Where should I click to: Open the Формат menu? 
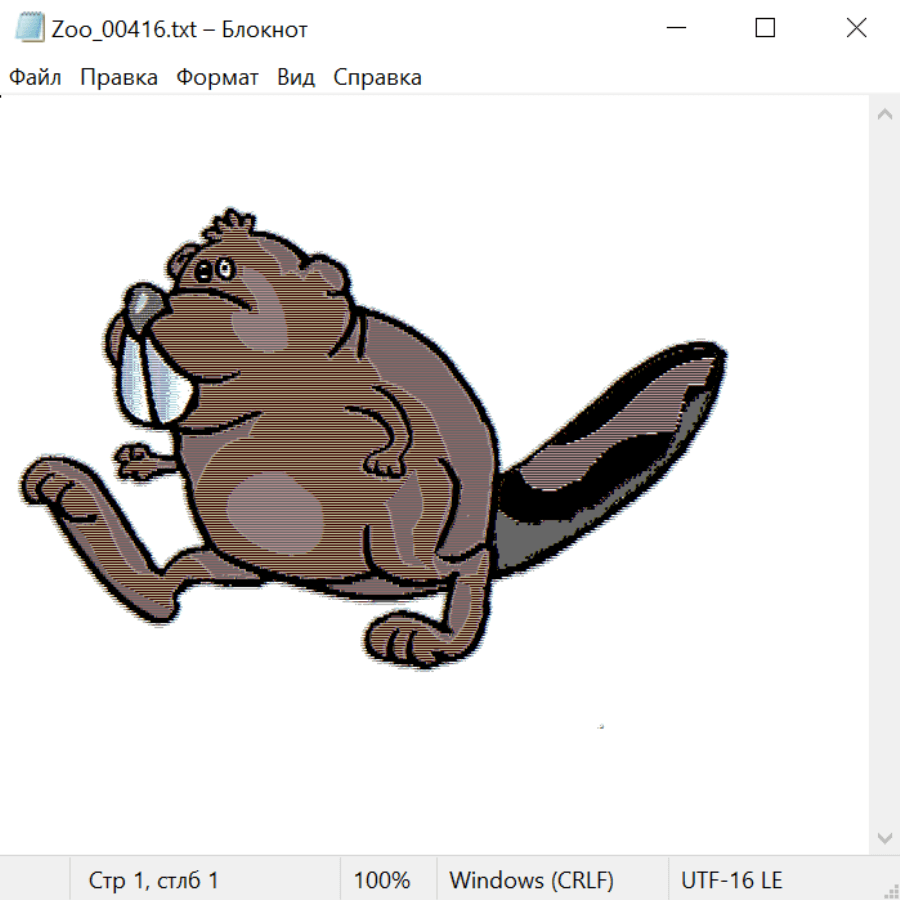(217, 78)
